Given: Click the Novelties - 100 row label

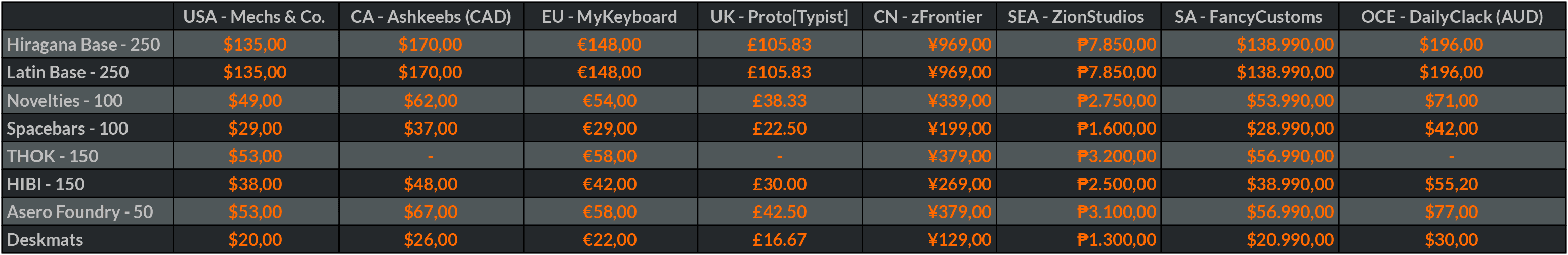Looking at the screenshot, I should point(65,100).
